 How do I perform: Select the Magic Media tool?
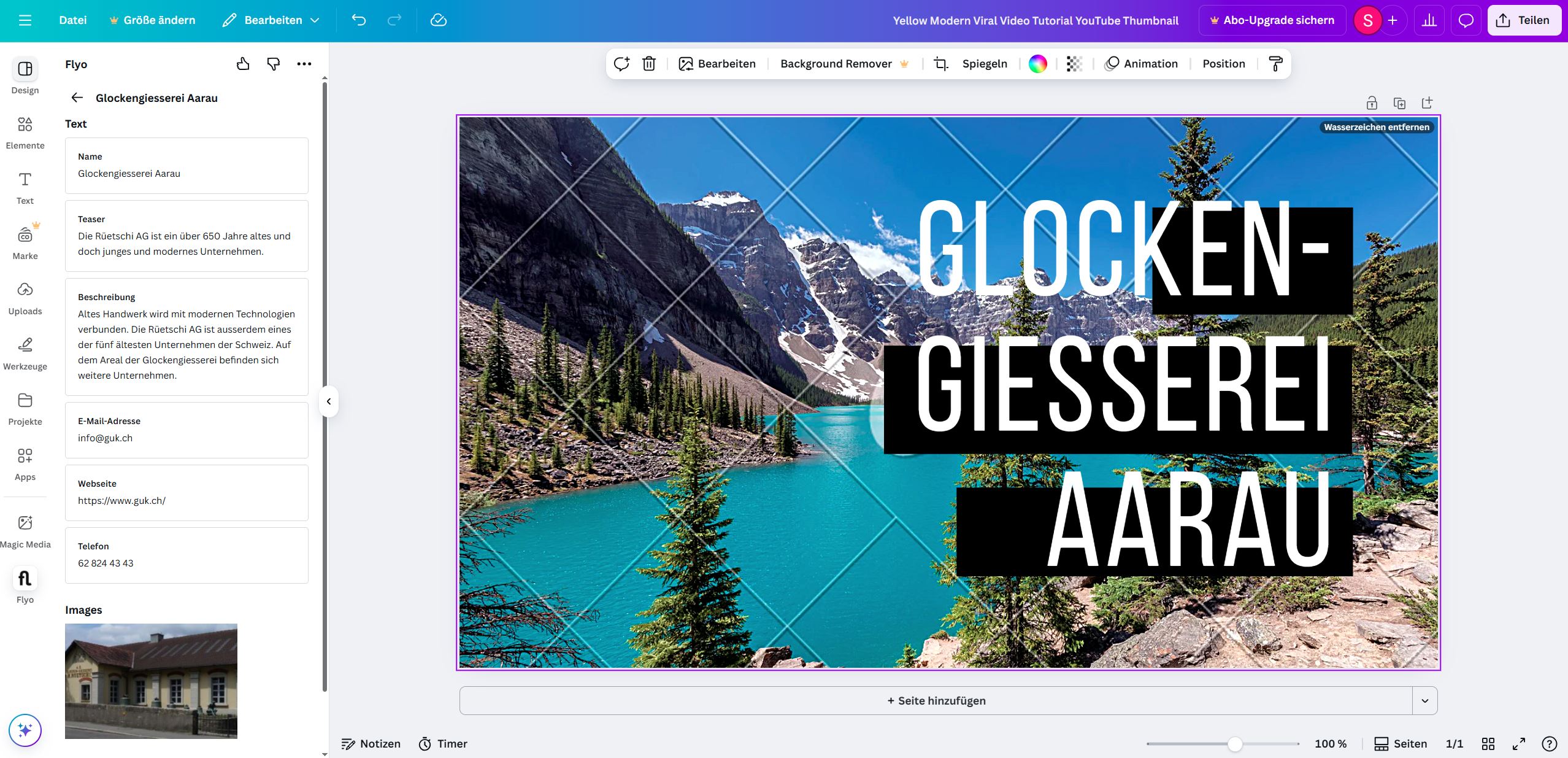coord(25,530)
